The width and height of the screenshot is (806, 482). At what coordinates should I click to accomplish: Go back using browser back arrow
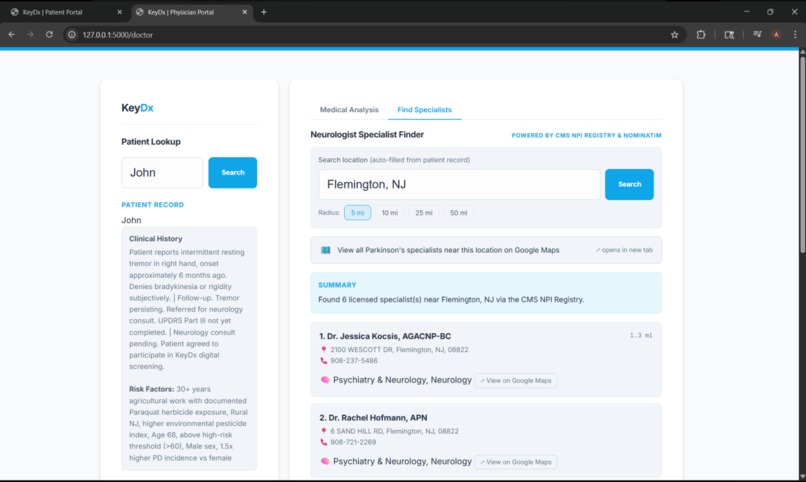[x=12, y=34]
